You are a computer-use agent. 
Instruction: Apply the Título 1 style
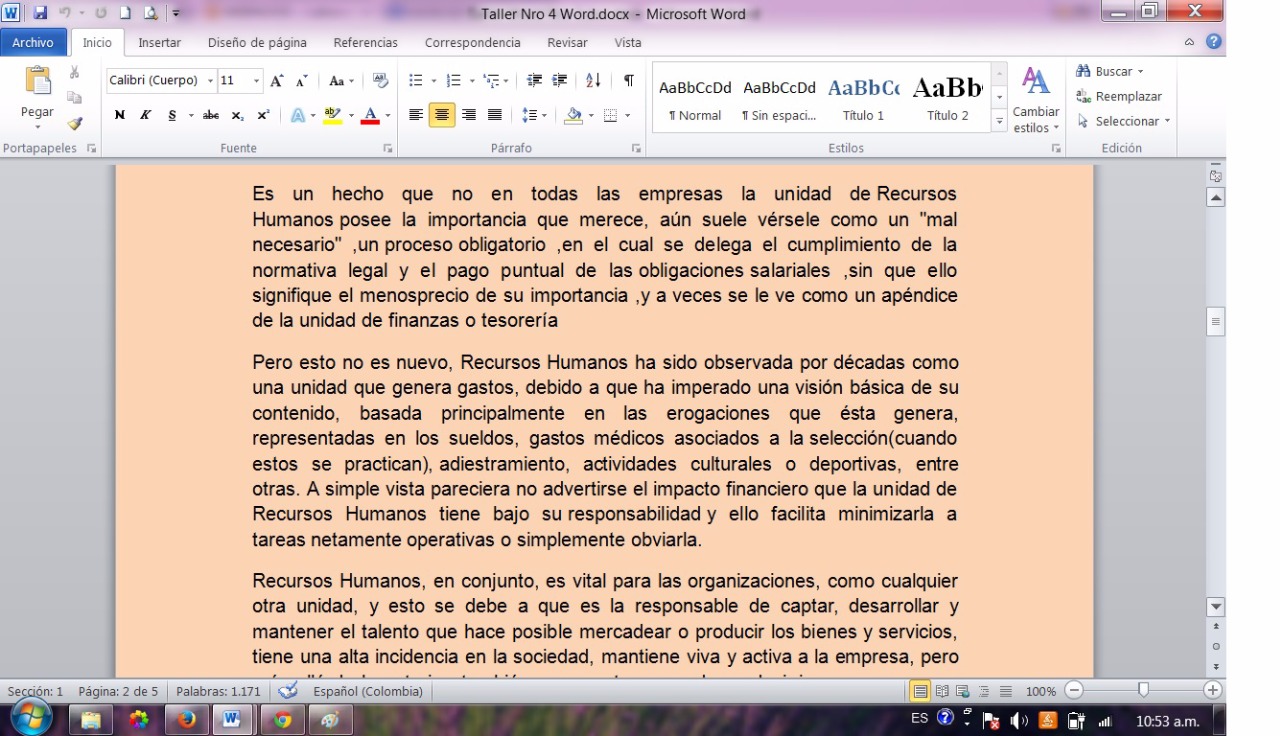[x=863, y=98]
